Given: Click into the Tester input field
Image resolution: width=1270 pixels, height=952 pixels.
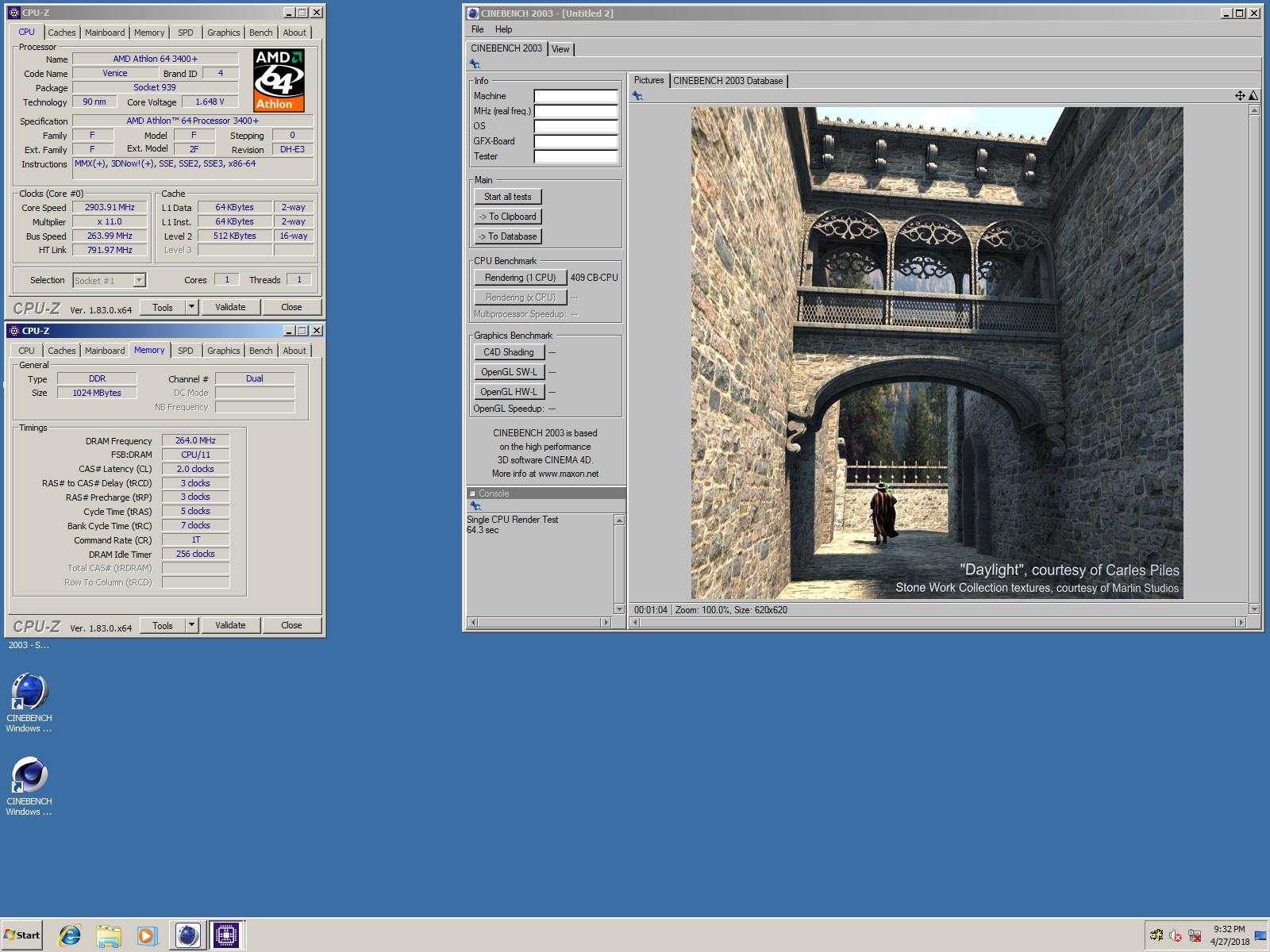Looking at the screenshot, I should [x=575, y=156].
